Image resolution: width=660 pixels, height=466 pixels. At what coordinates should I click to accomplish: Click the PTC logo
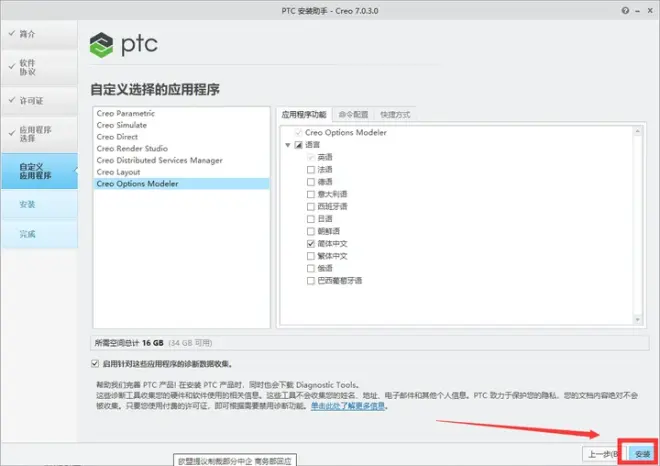click(x=124, y=45)
